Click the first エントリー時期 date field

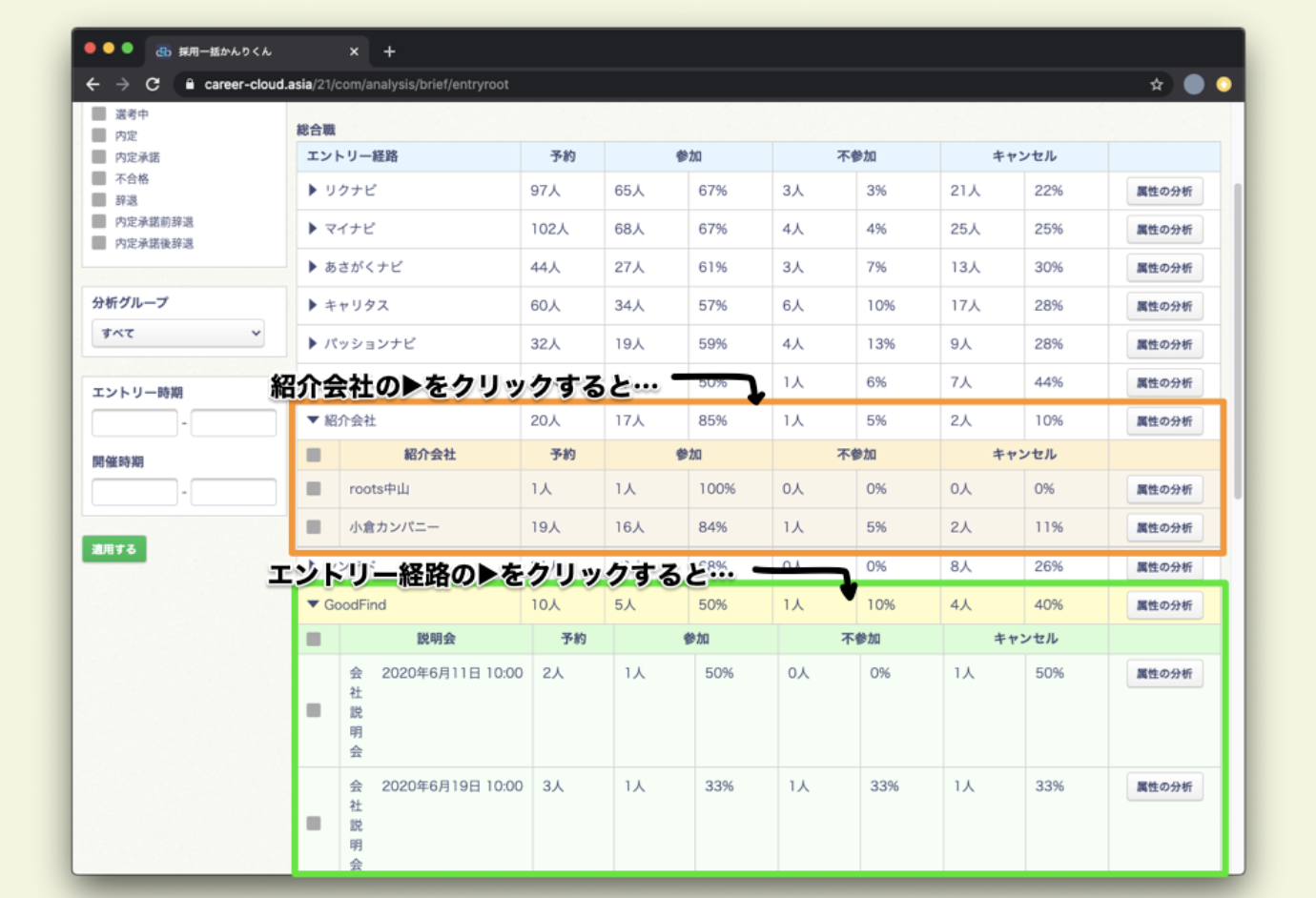[134, 422]
